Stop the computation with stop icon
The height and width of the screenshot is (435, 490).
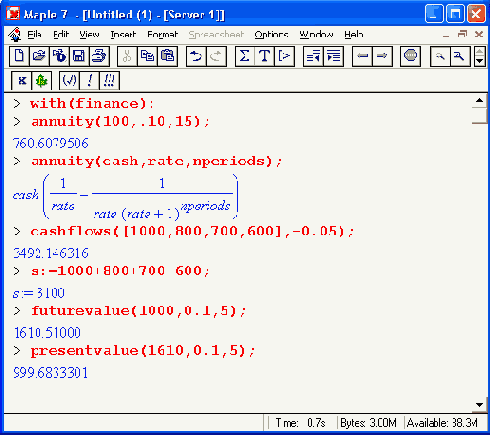pos(410,56)
